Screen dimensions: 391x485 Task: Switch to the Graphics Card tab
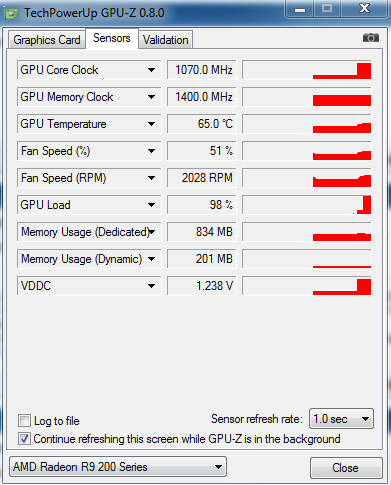point(47,40)
